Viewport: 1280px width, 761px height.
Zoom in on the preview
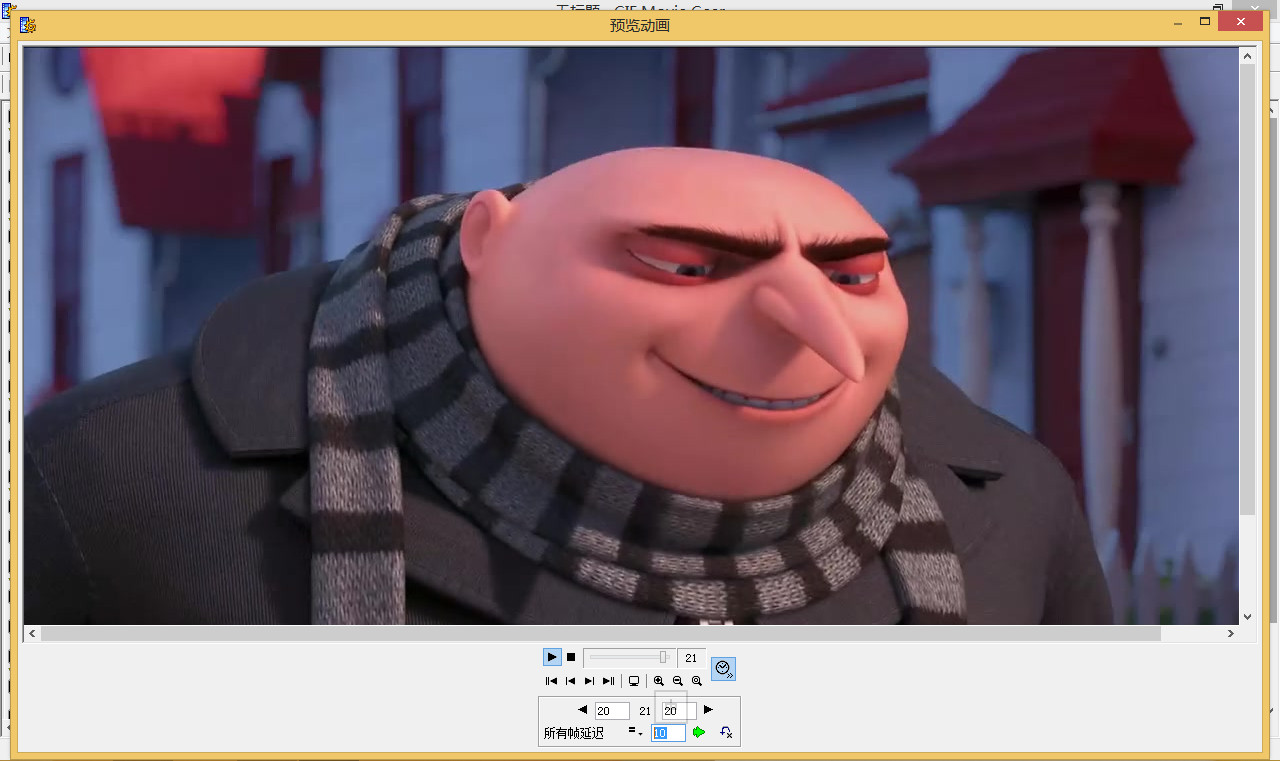[659, 681]
